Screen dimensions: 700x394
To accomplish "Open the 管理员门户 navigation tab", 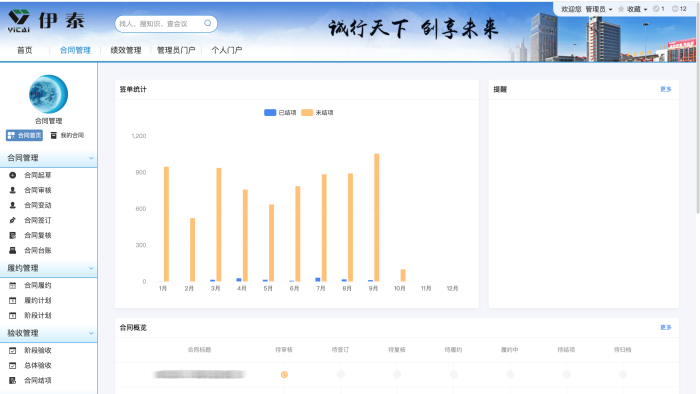I will pyautogui.click(x=176, y=50).
